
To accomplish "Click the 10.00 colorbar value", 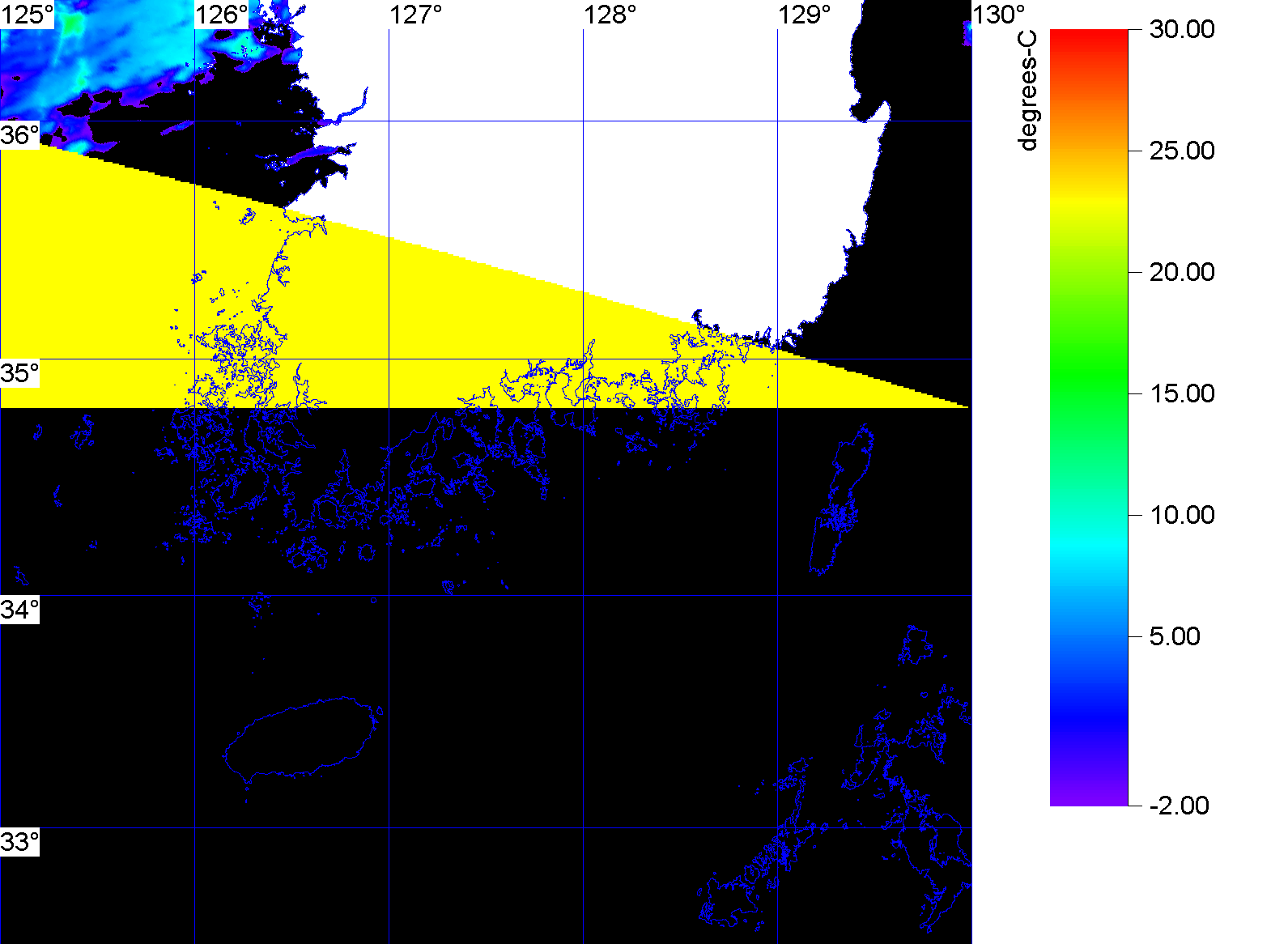I will point(1182,515).
